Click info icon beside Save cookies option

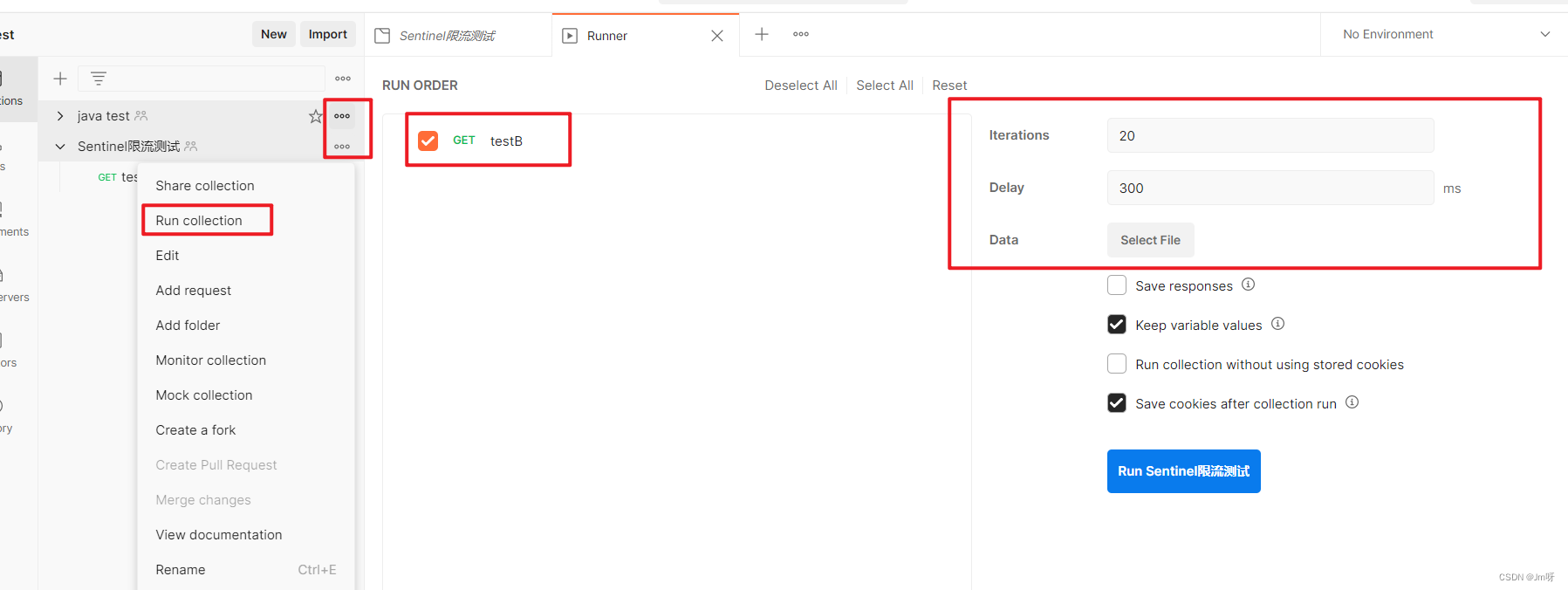coord(1352,402)
